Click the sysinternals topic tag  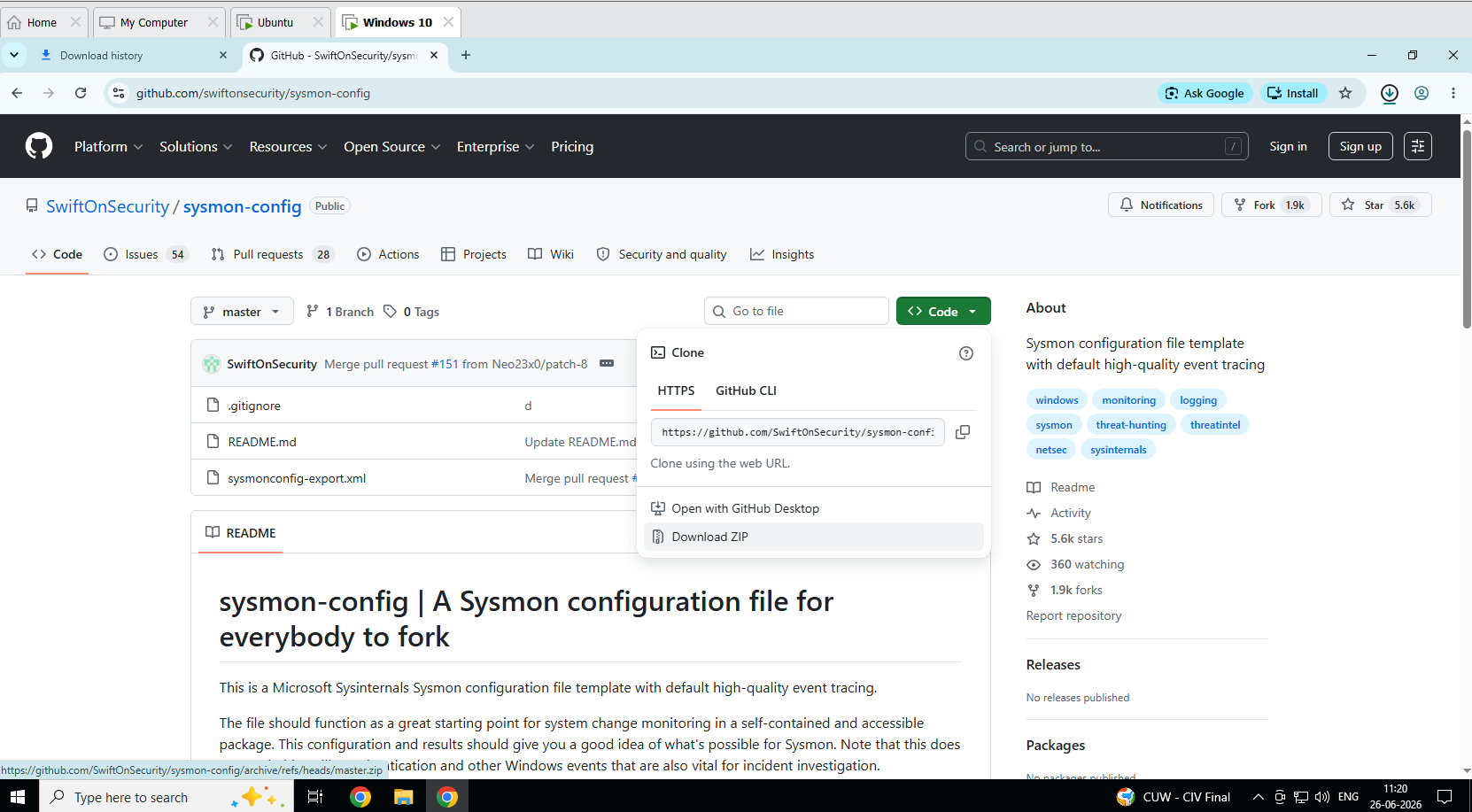click(x=1118, y=450)
